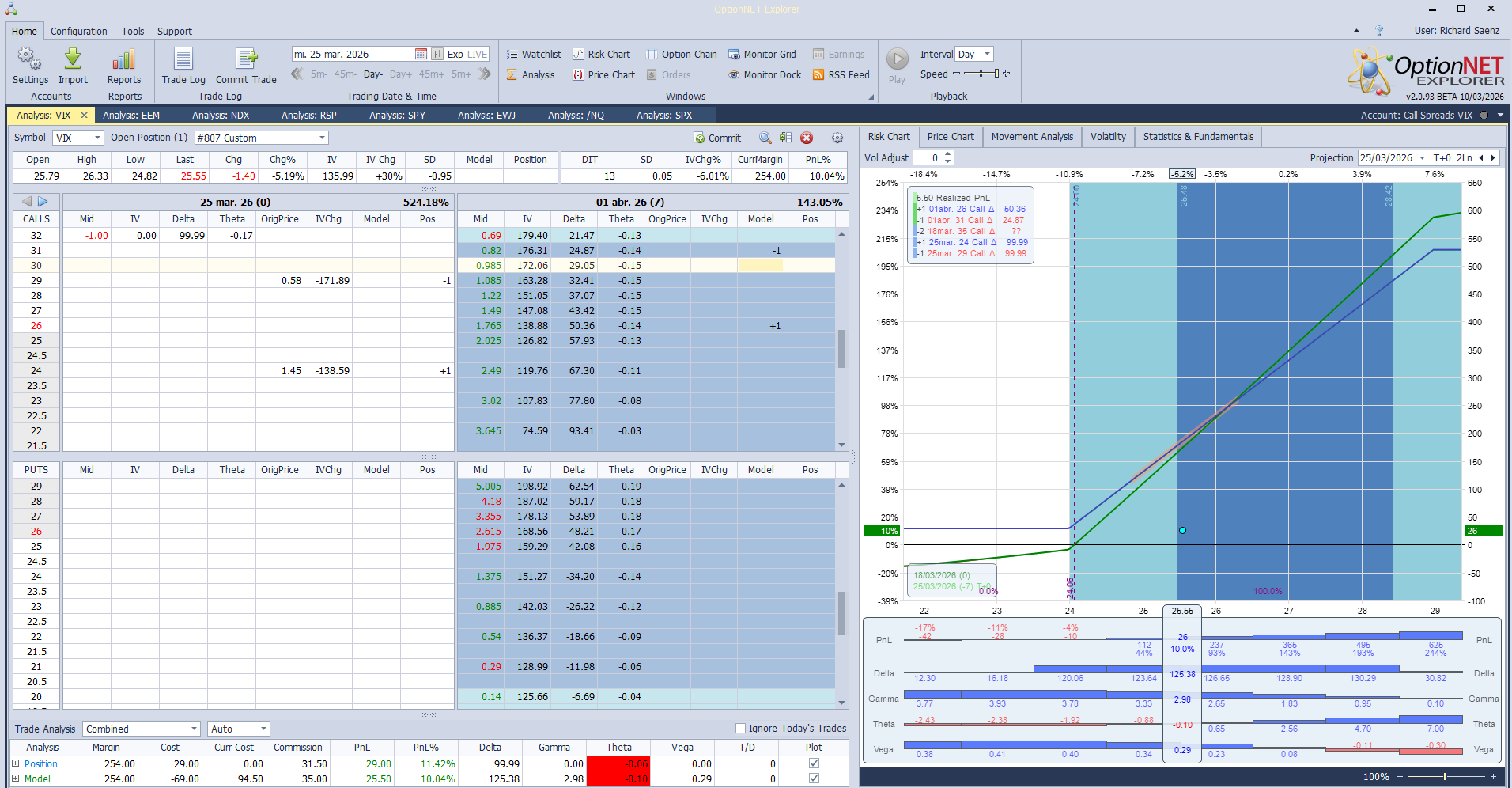This screenshot has height=788, width=1512.
Task: Uncheck Plot for the Model row
Action: (813, 779)
